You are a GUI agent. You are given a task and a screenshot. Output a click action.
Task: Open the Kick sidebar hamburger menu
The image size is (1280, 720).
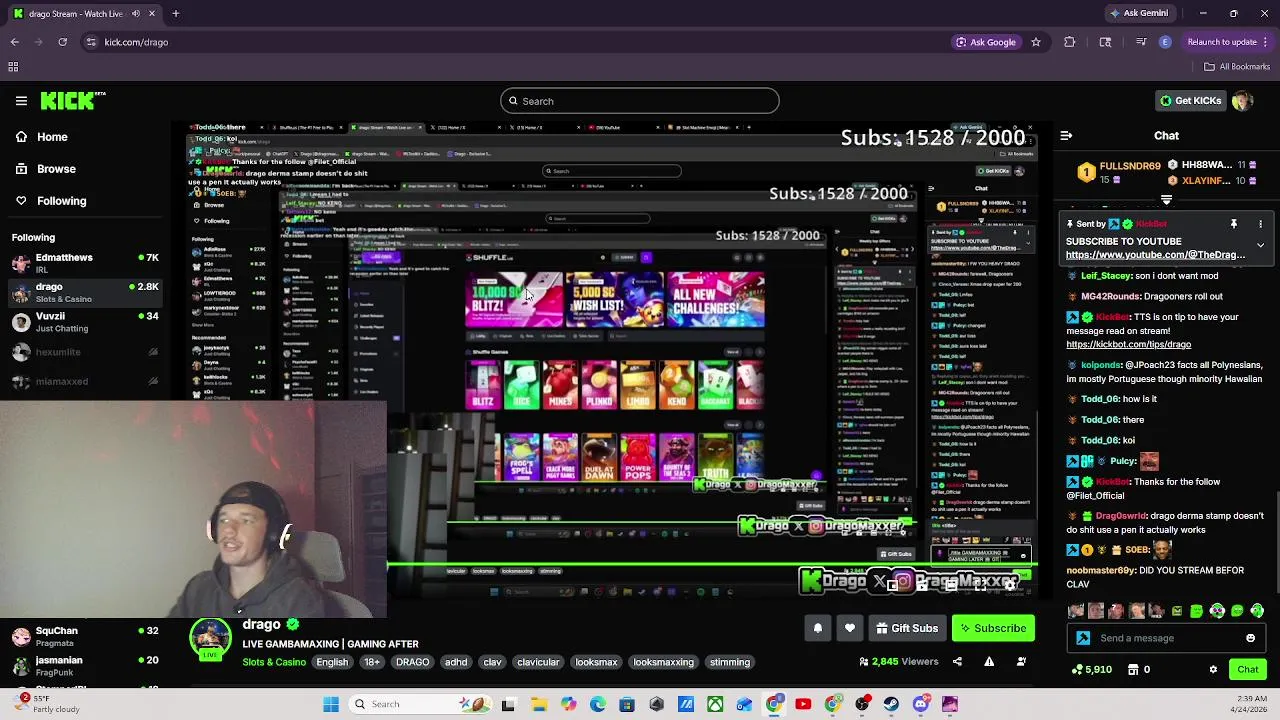(x=21, y=101)
